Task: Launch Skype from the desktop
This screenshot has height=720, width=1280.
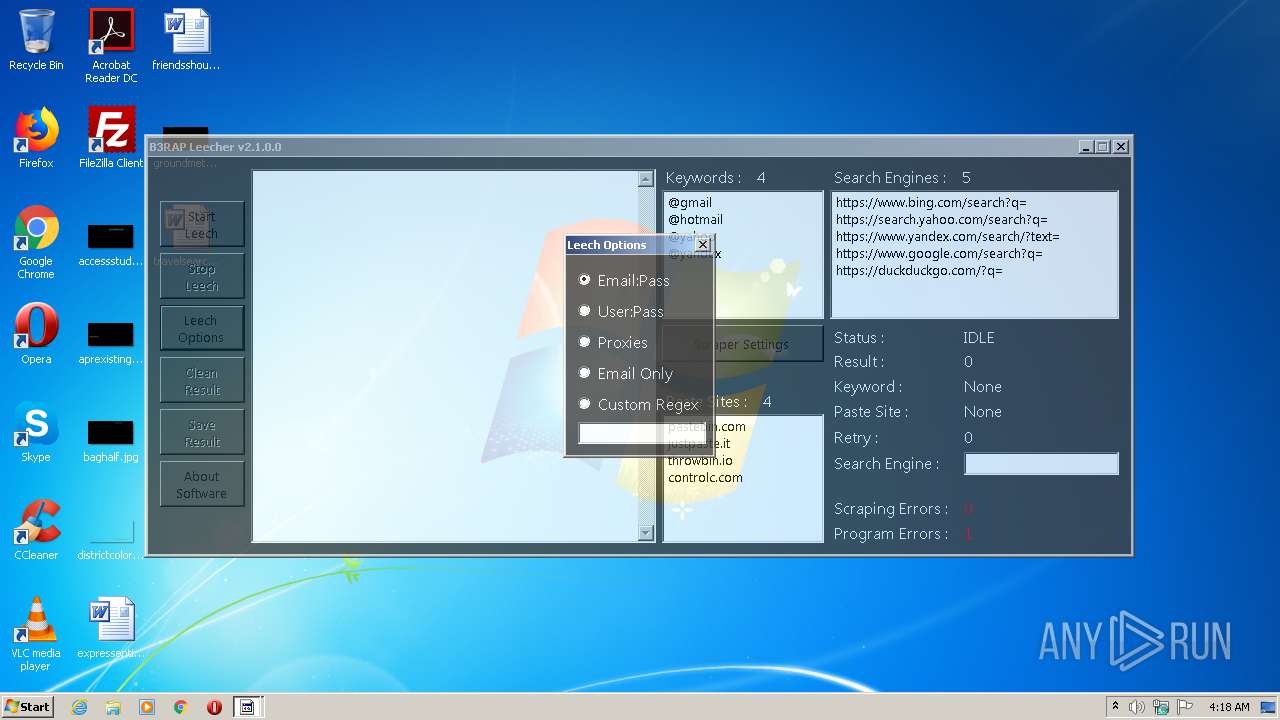Action: tap(36, 432)
